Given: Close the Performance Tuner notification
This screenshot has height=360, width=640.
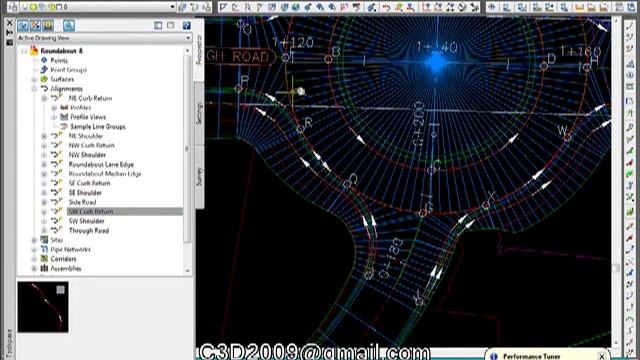Looking at the screenshot, I should pos(602,356).
